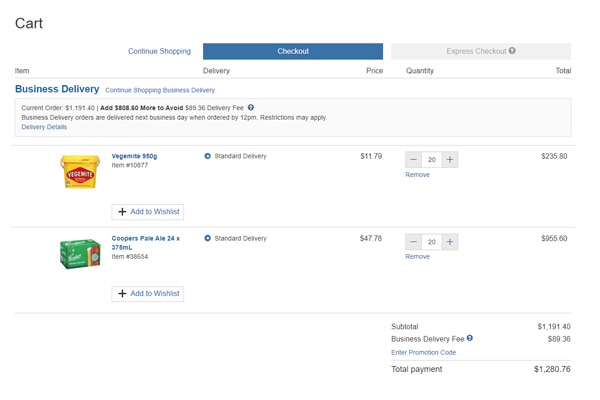This screenshot has height=400, width=600.
Task: Increase the Vegemite quantity
Action: click(450, 160)
